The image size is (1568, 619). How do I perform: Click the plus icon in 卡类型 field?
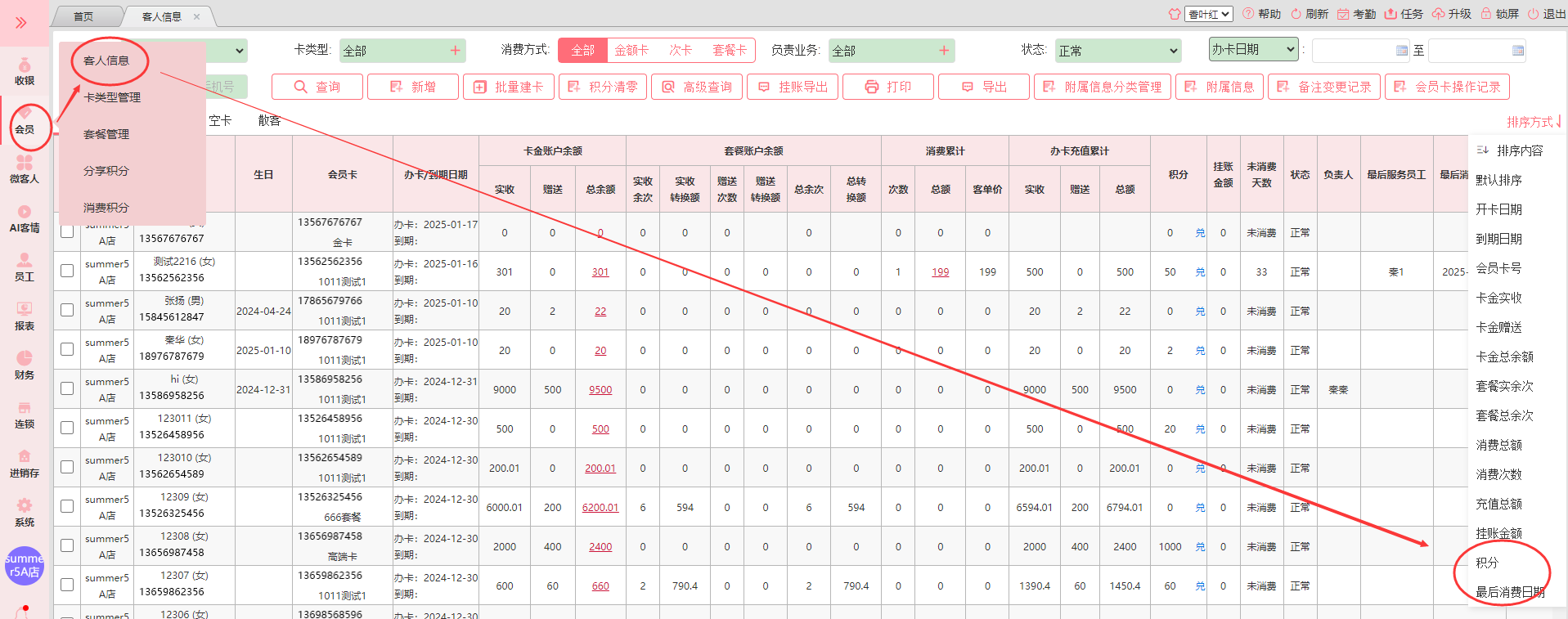pyautogui.click(x=456, y=51)
